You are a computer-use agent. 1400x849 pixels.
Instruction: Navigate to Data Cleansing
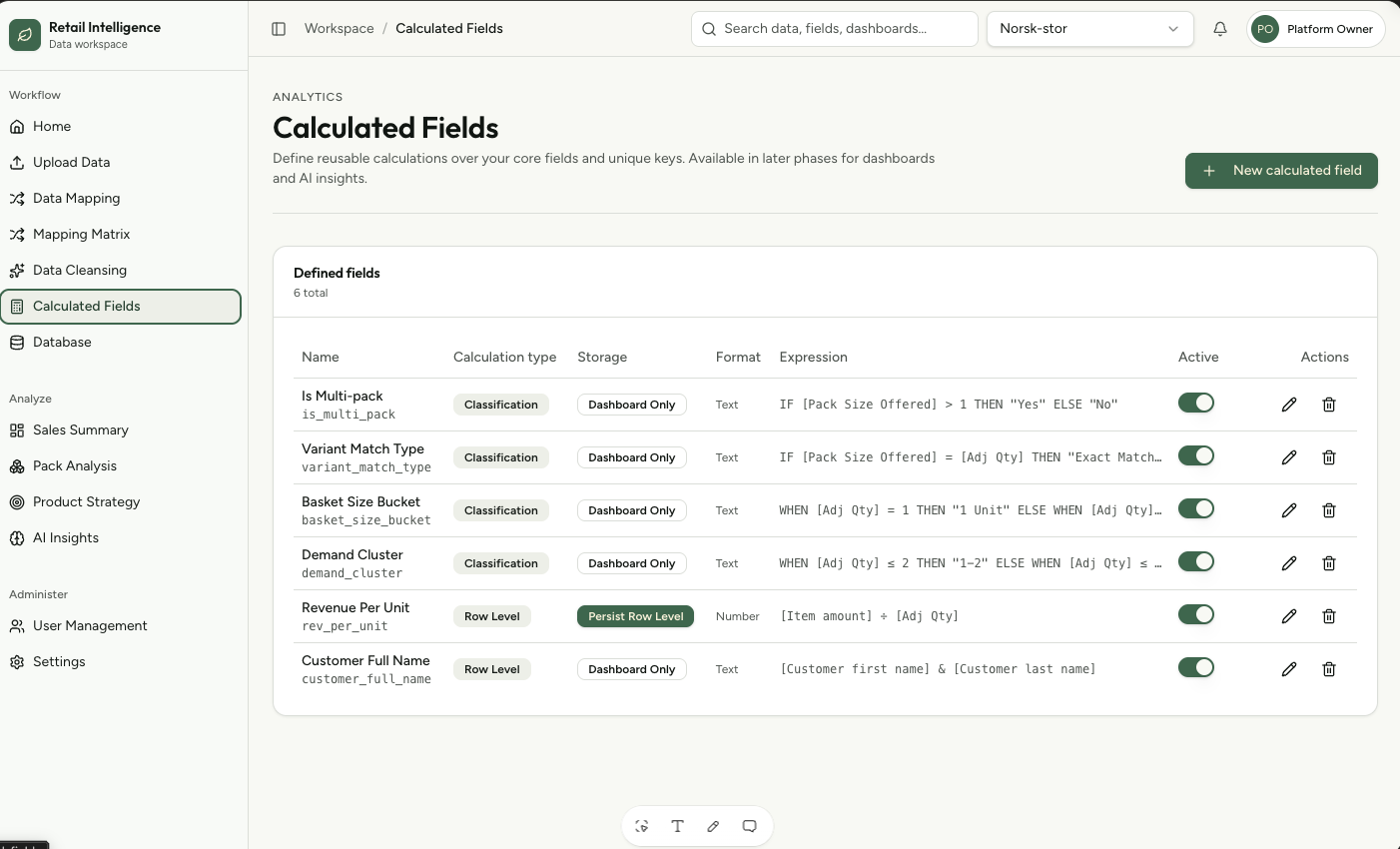122,271
